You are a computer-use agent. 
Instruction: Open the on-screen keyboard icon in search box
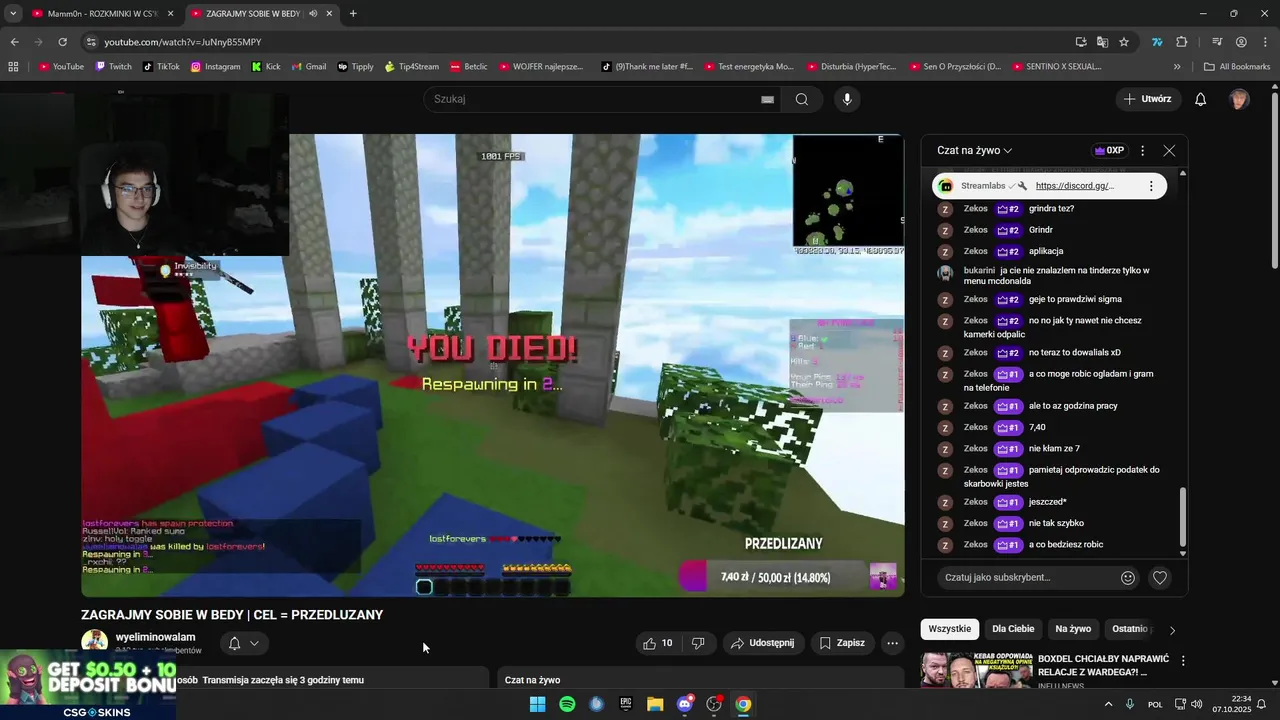767,99
